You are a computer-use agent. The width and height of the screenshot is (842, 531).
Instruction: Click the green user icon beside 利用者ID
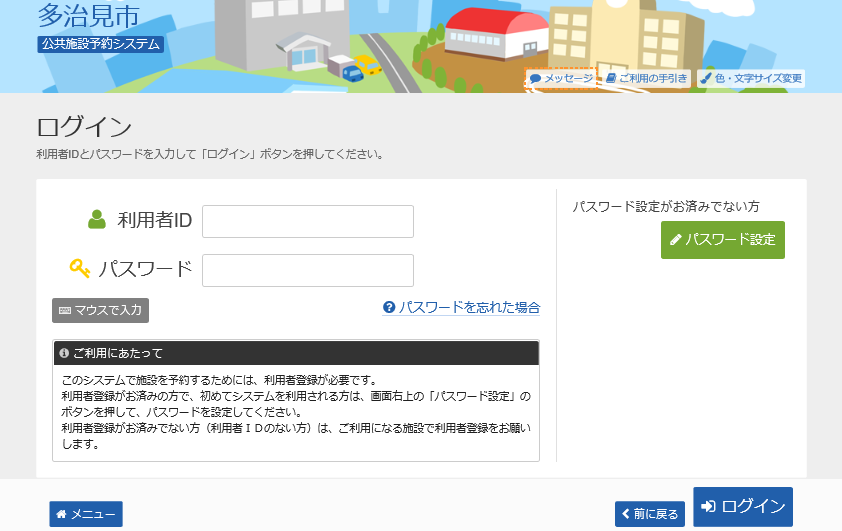(96, 220)
